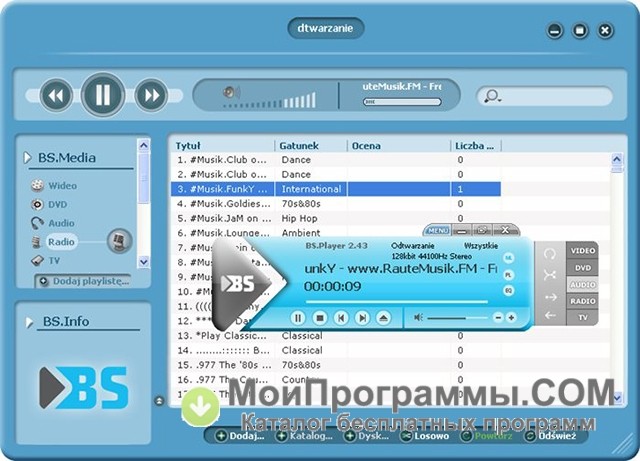Seek on the library track progress bar
The image size is (640, 461).
click(402, 102)
